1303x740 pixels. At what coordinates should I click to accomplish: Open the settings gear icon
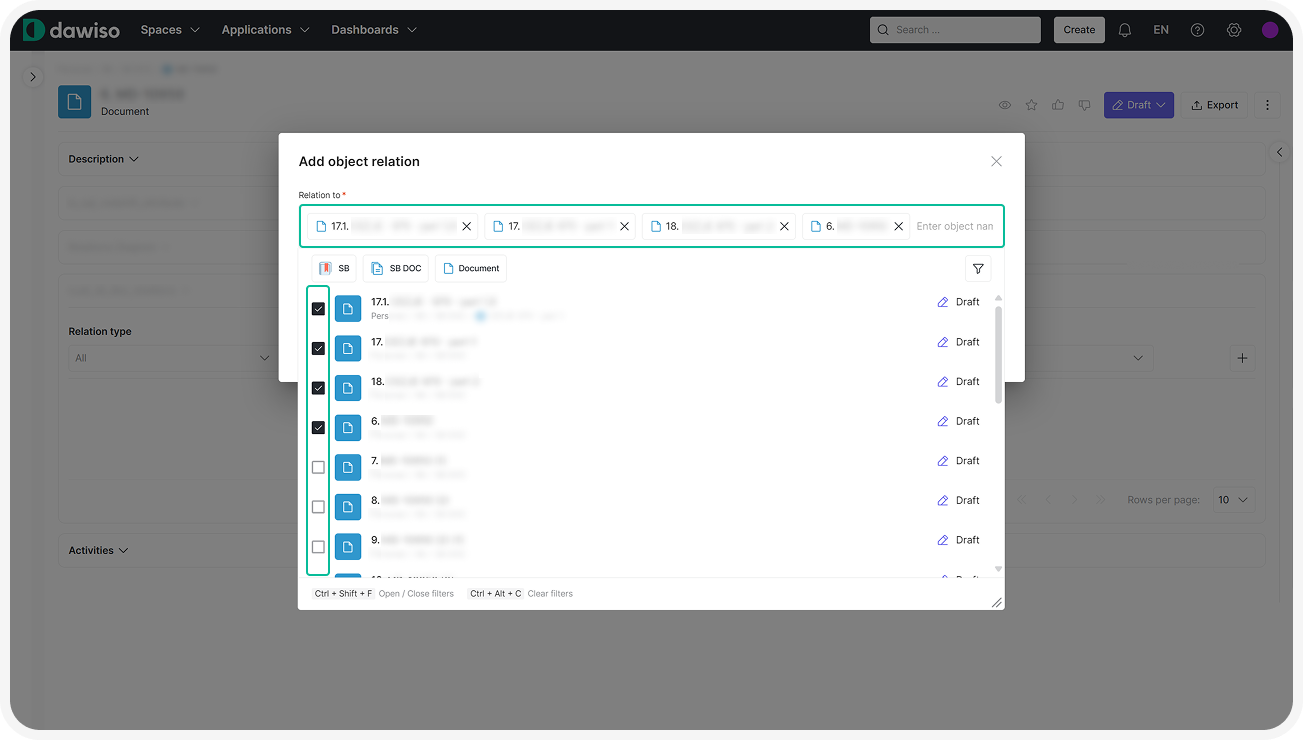point(1234,30)
